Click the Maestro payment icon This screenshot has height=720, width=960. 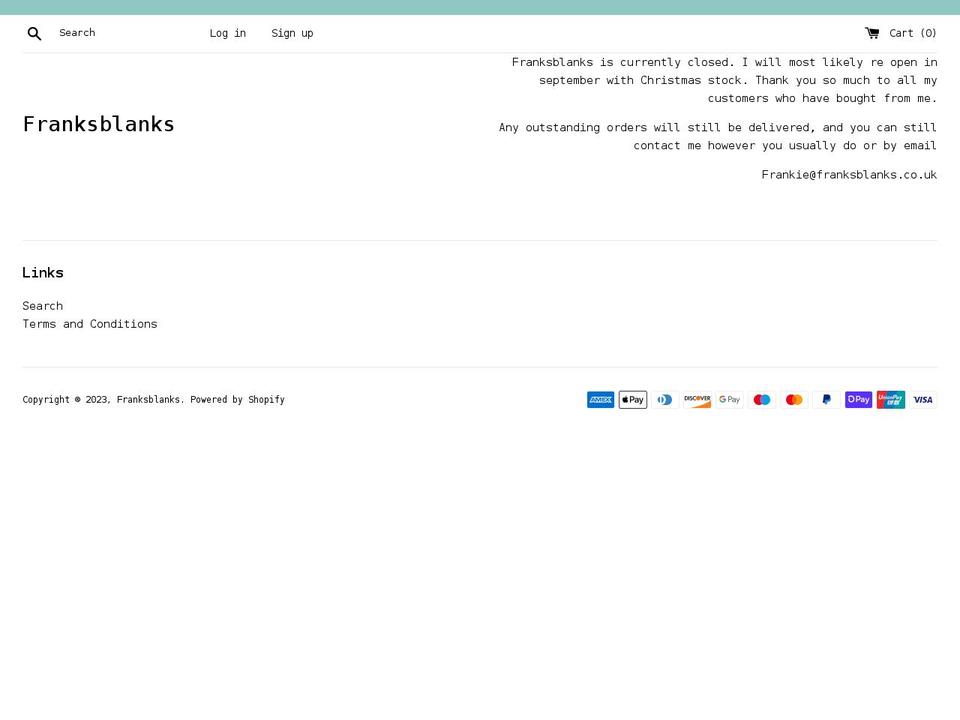coord(762,400)
